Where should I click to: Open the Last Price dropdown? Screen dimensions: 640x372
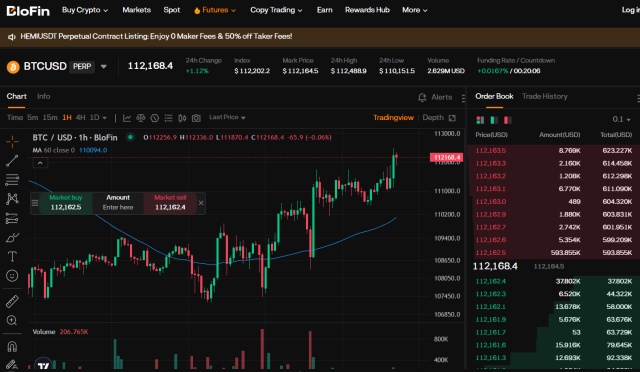tap(227, 117)
